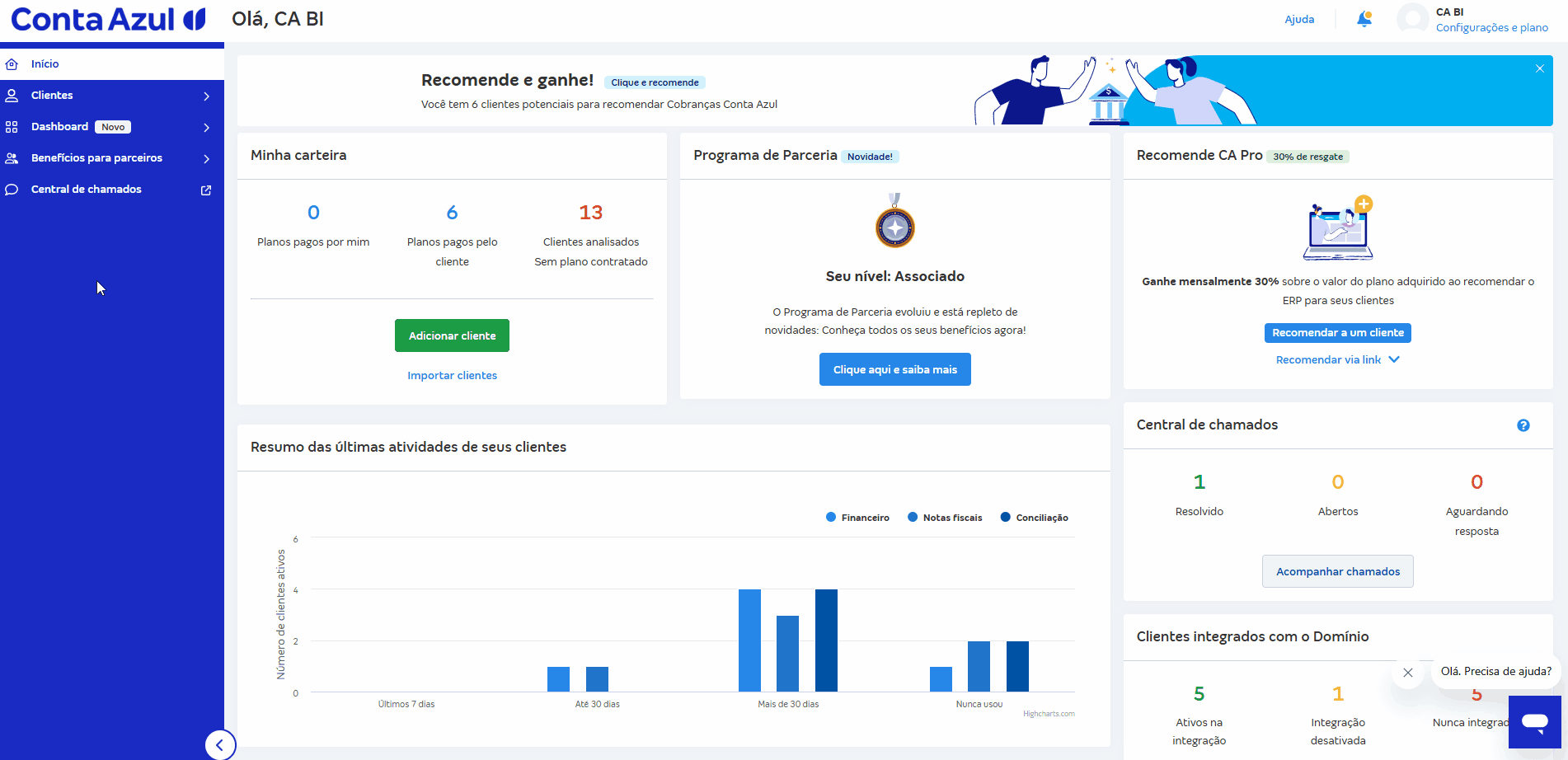Click the Adicionar cliente button

pyautogui.click(x=452, y=335)
